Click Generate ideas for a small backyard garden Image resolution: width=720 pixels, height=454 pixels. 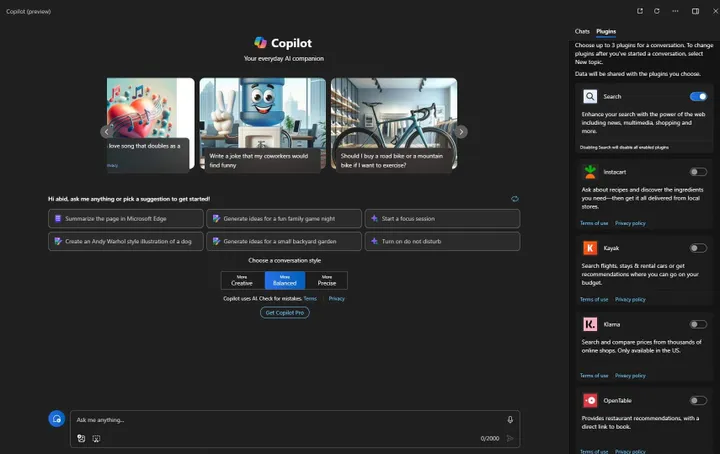(284, 241)
